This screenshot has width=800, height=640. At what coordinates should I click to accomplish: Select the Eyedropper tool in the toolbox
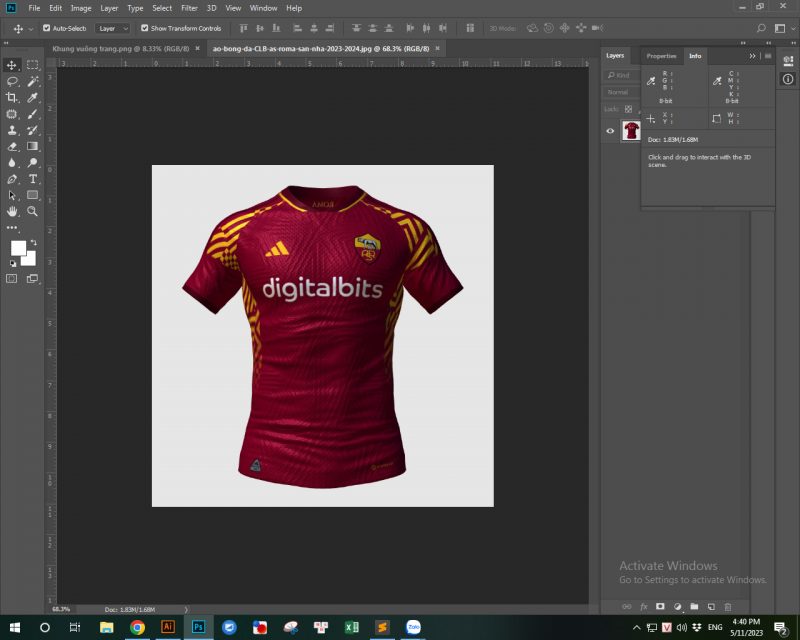click(33, 97)
